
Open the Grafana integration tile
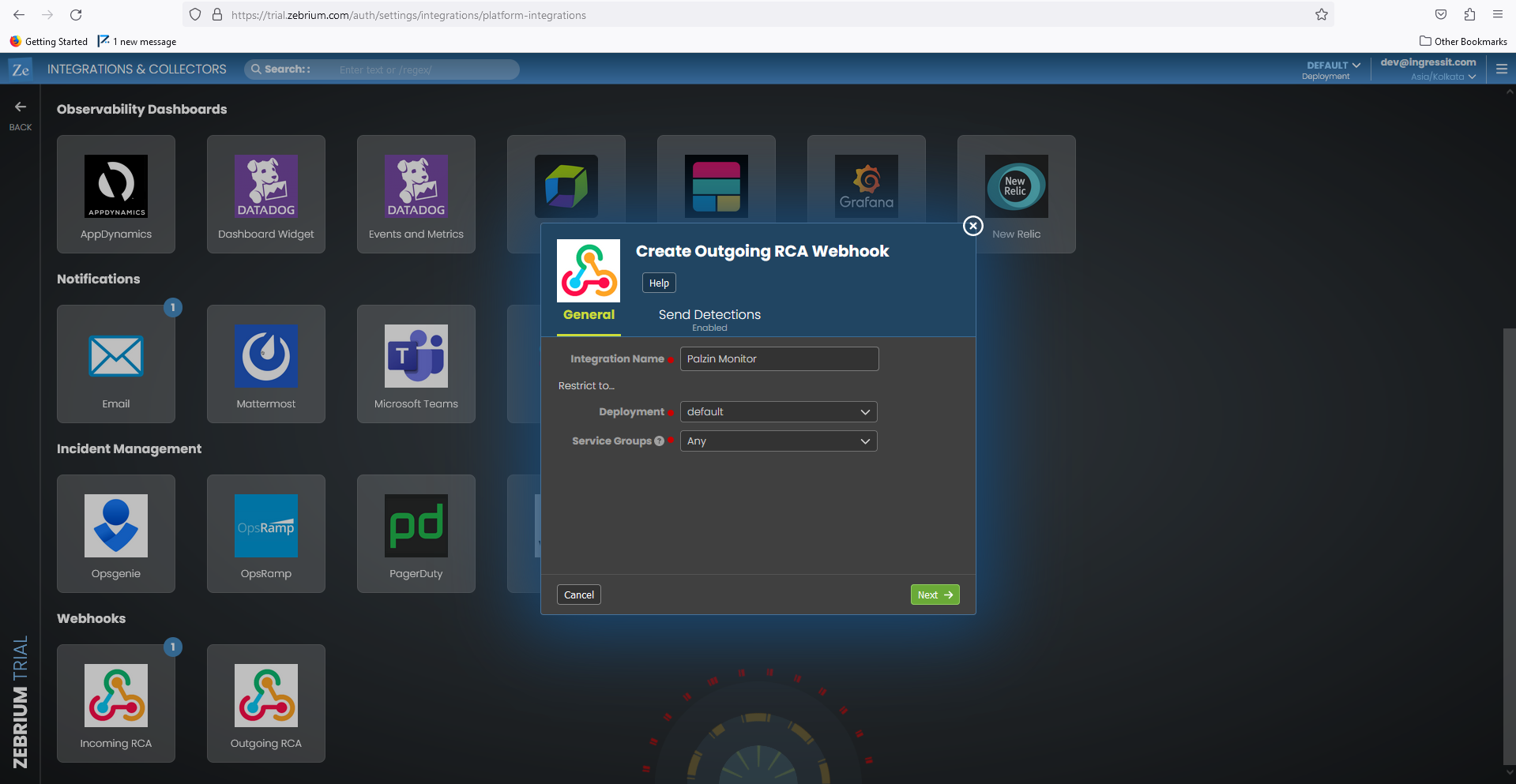[867, 180]
